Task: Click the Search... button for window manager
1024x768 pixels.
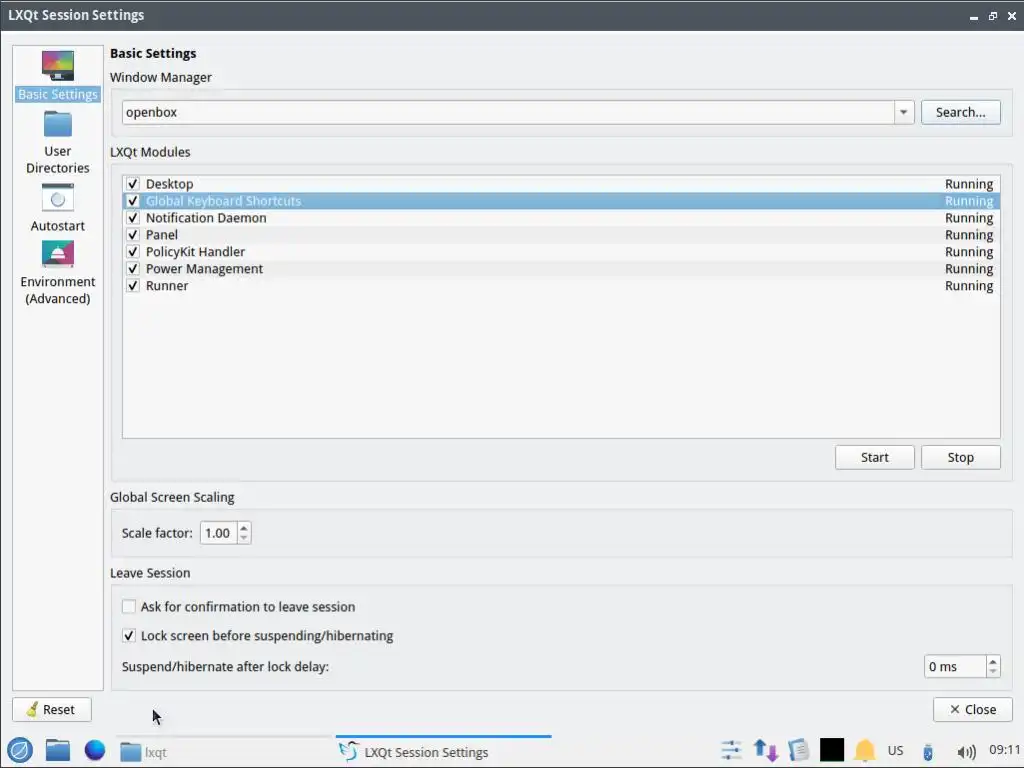Action: tap(961, 112)
